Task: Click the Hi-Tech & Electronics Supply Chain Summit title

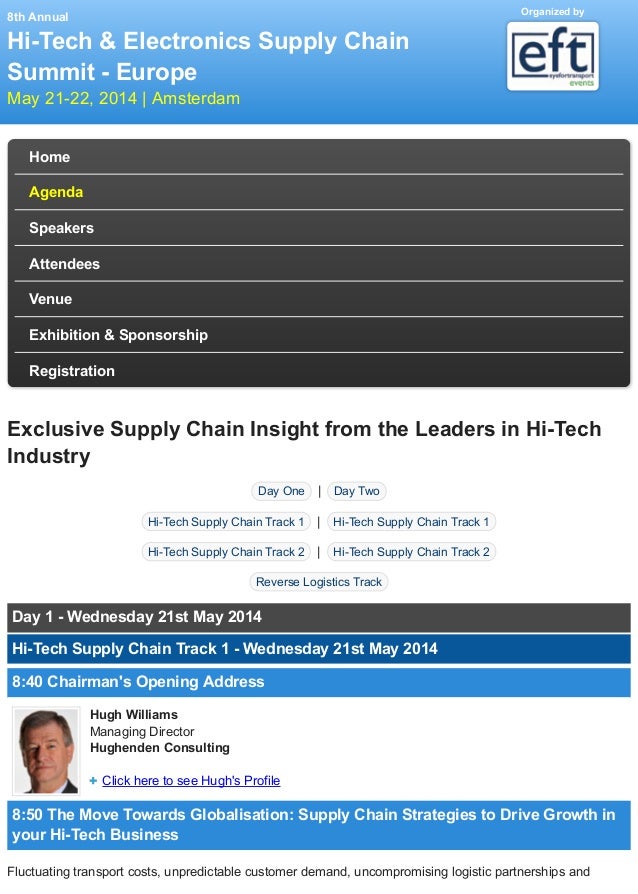Action: [208, 56]
